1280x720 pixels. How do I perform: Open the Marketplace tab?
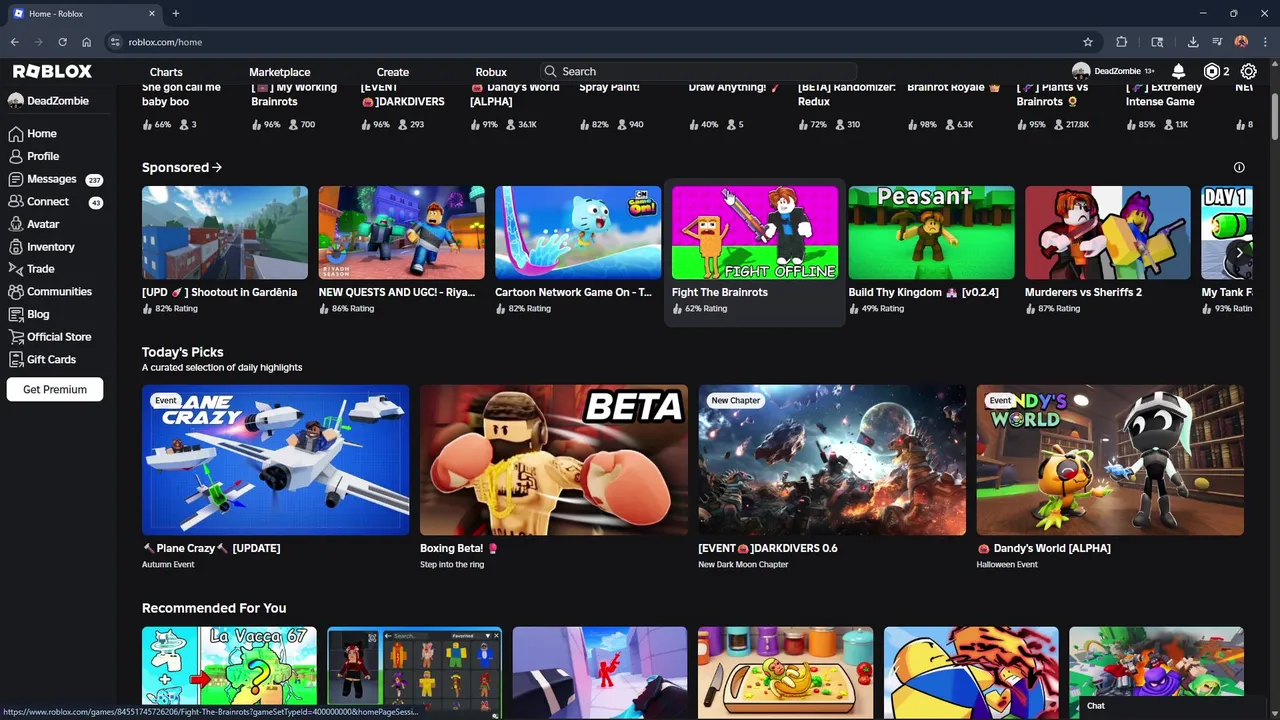tap(279, 72)
